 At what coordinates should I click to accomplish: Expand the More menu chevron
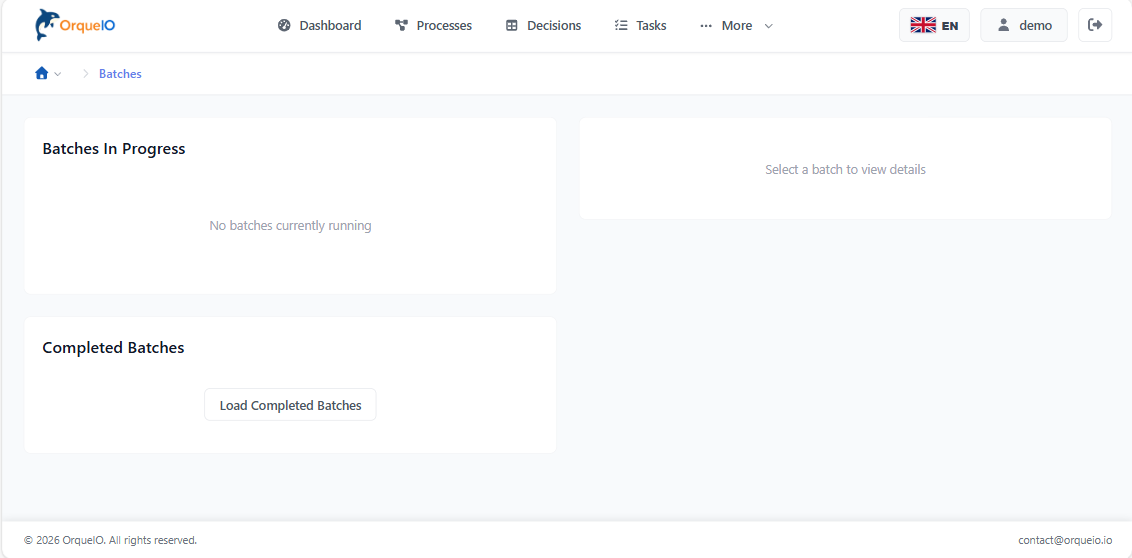768,25
